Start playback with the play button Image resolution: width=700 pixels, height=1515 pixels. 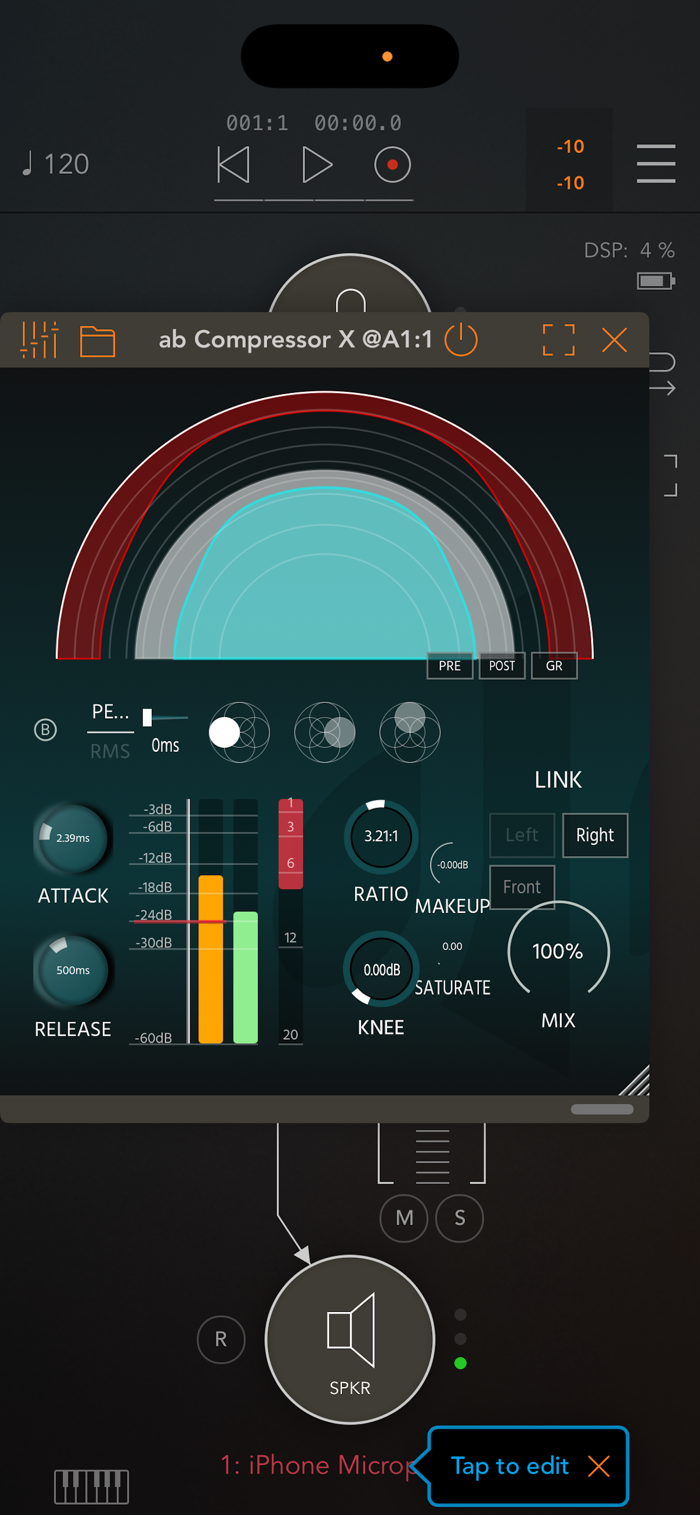[316, 165]
